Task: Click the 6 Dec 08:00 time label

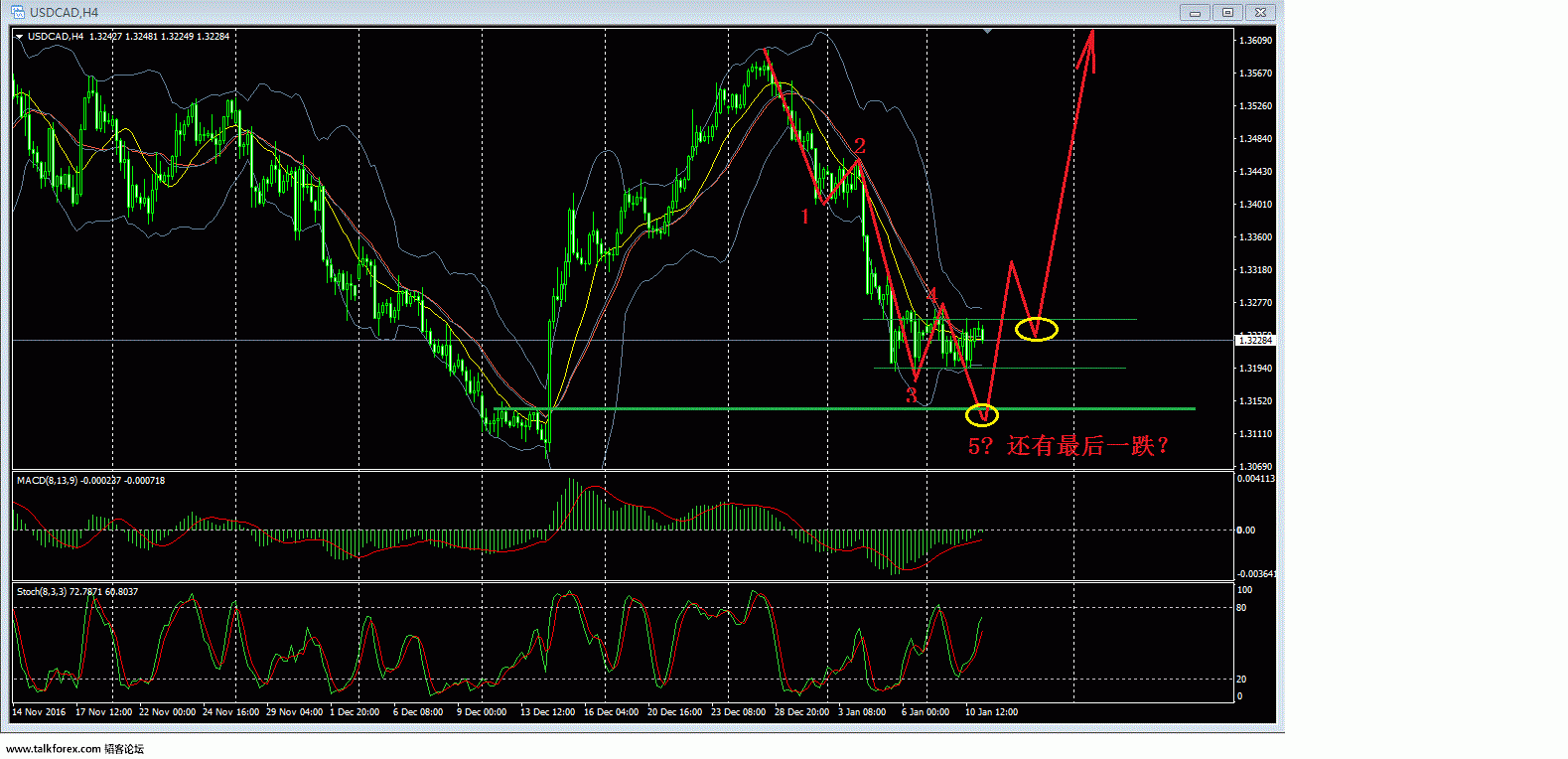Action: 418,712
